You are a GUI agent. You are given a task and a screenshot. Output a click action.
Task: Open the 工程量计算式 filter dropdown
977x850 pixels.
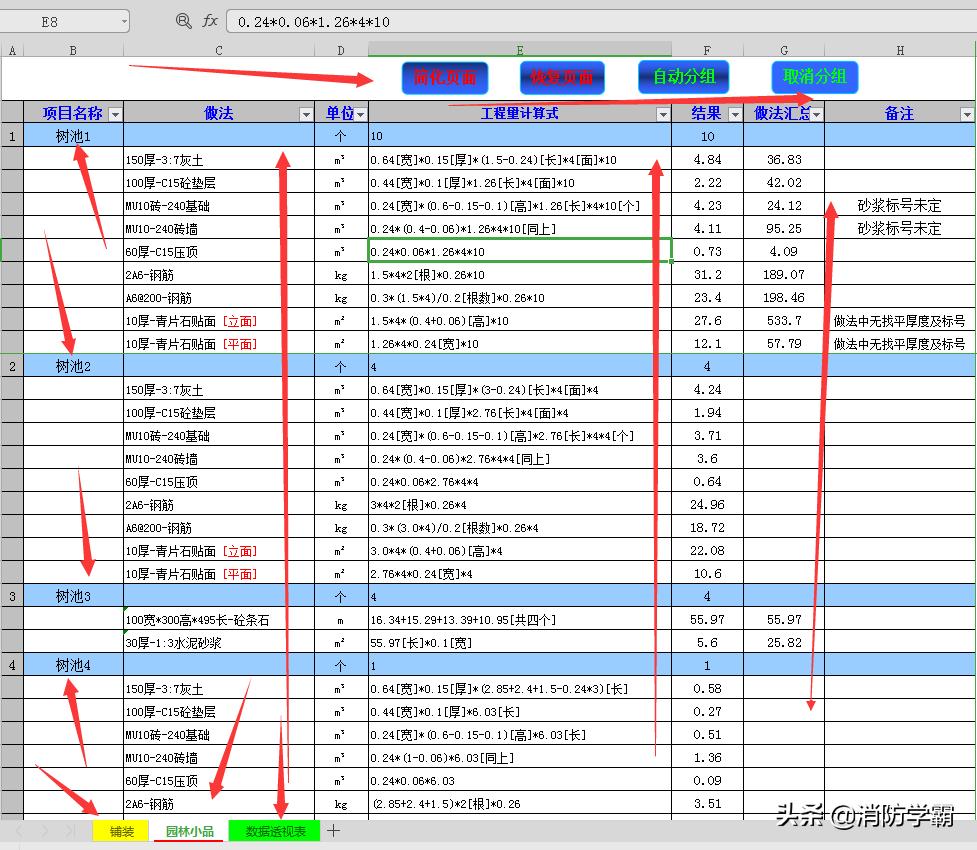tap(663, 113)
